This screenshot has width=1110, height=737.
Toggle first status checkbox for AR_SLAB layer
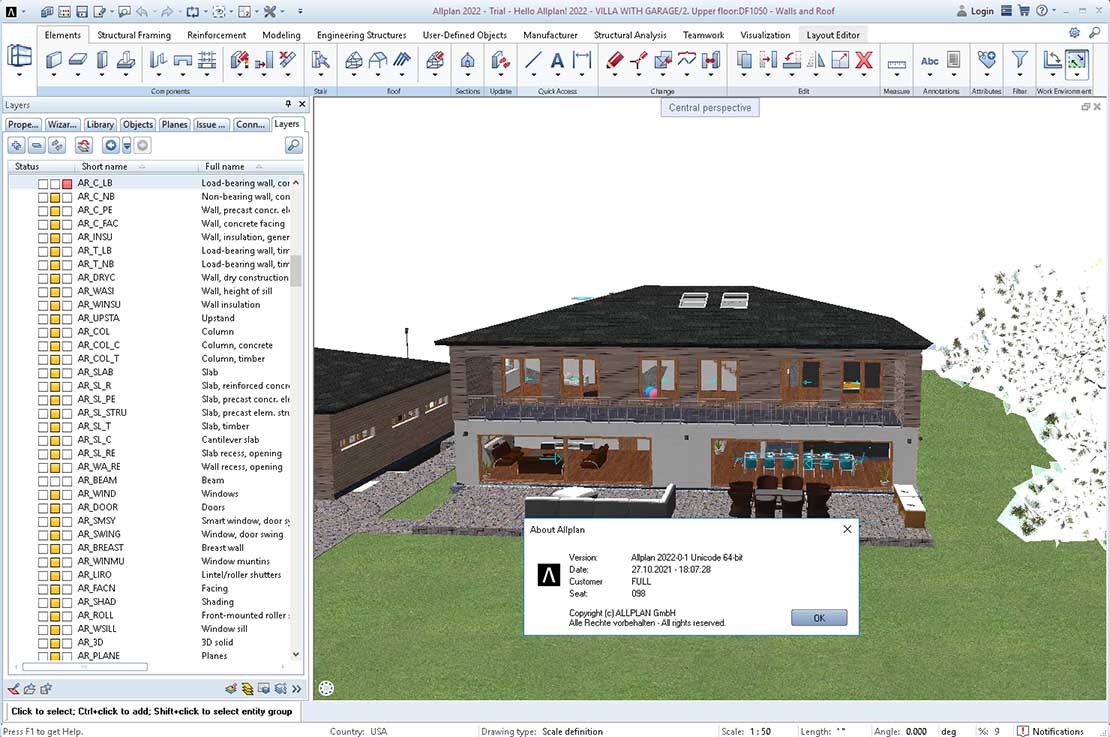(x=43, y=373)
